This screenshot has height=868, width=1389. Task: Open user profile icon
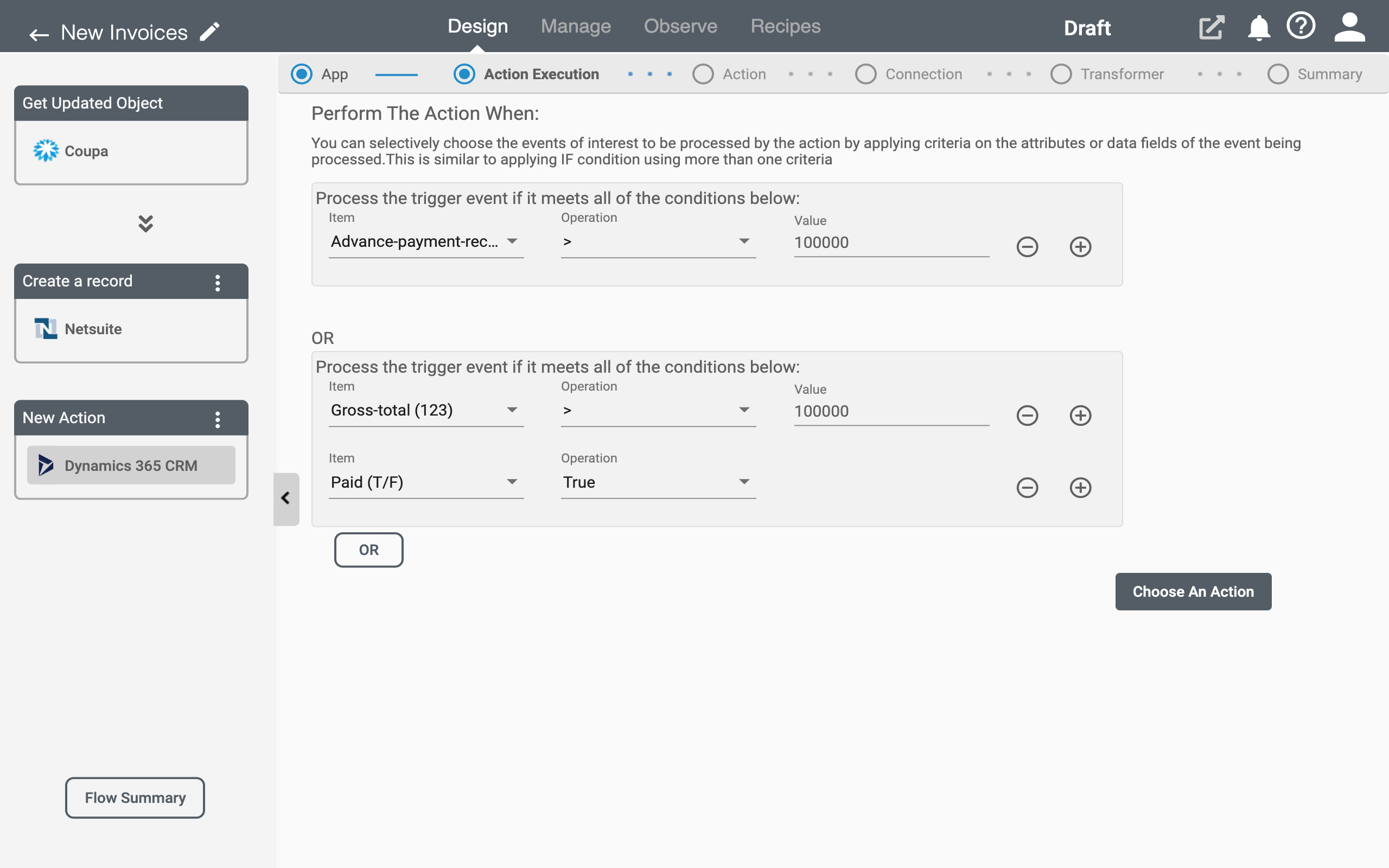point(1349,28)
